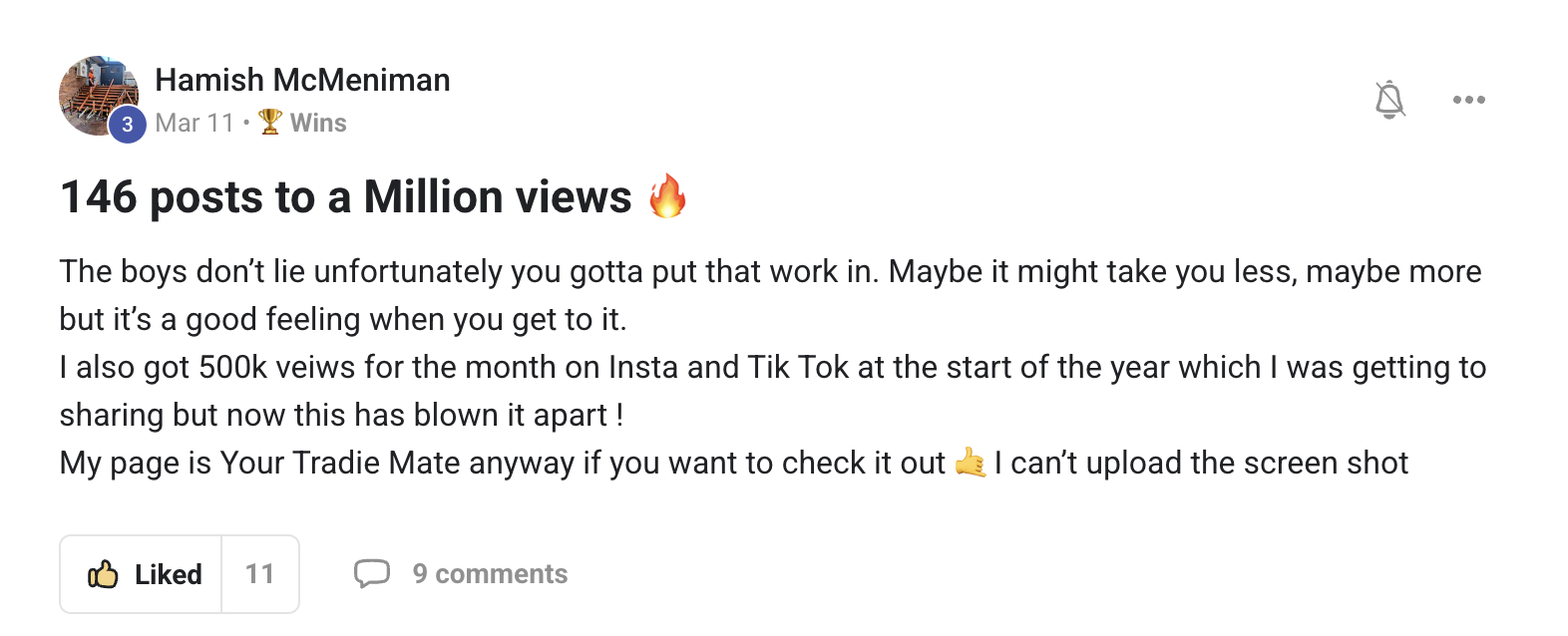Click the thumbs-up icon

(x=103, y=574)
